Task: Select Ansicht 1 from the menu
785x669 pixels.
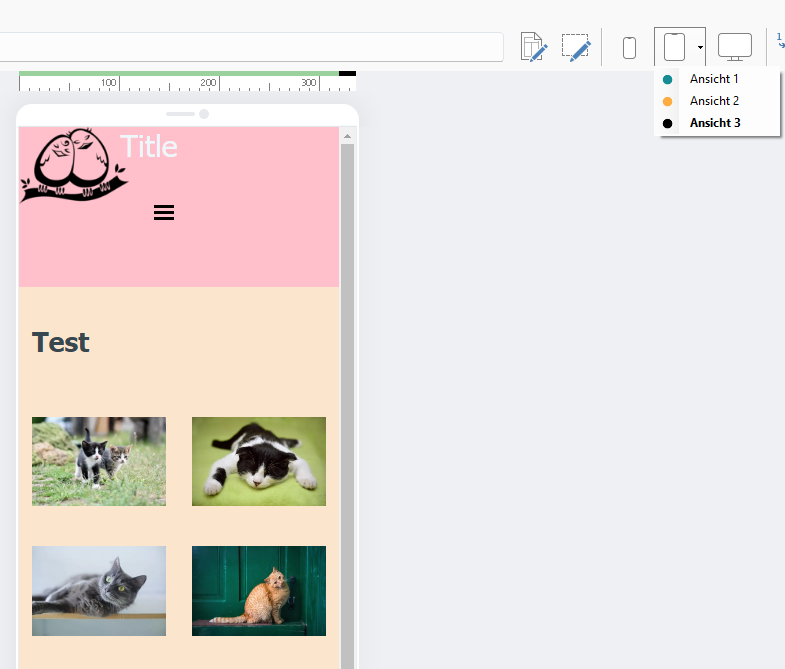Action: 714,78
